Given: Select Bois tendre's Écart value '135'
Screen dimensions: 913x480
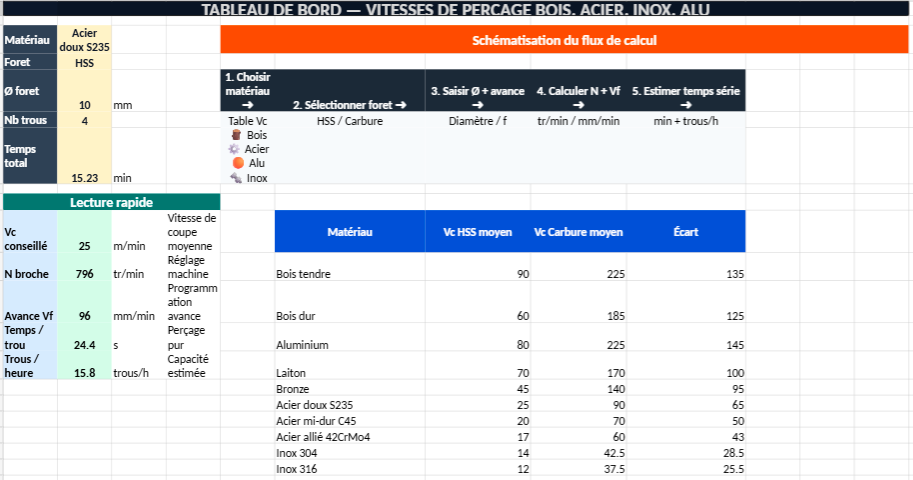Looking at the screenshot, I should click(686, 267).
